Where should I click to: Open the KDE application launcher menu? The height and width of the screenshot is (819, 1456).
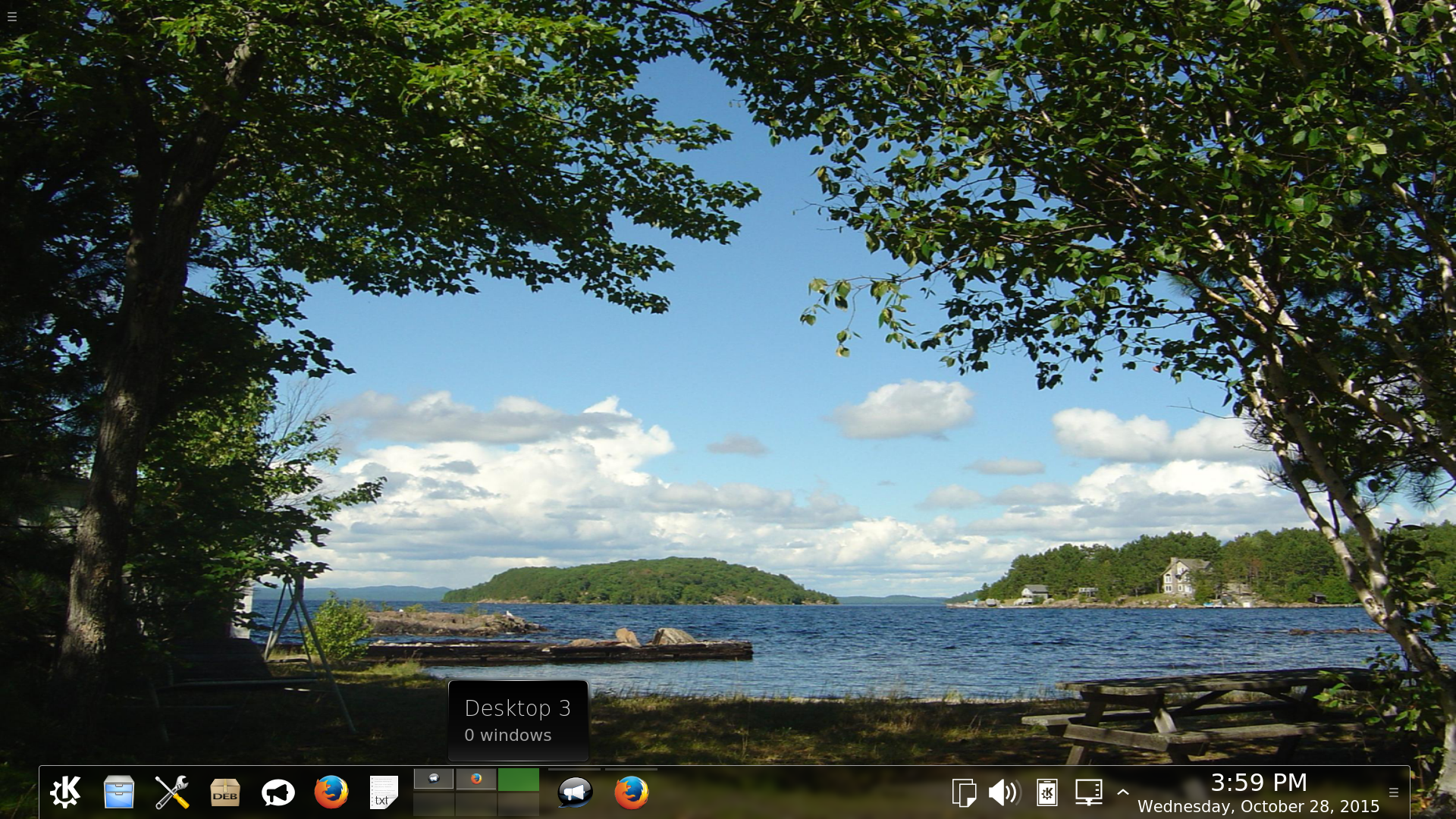66,792
